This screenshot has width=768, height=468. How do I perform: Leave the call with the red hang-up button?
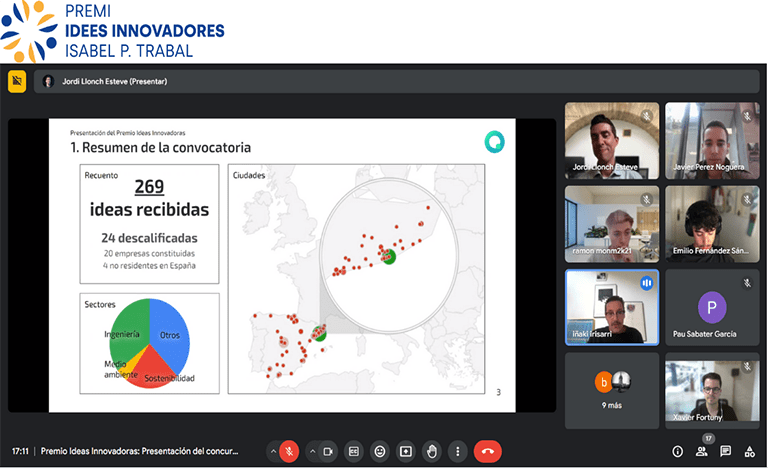pos(487,451)
